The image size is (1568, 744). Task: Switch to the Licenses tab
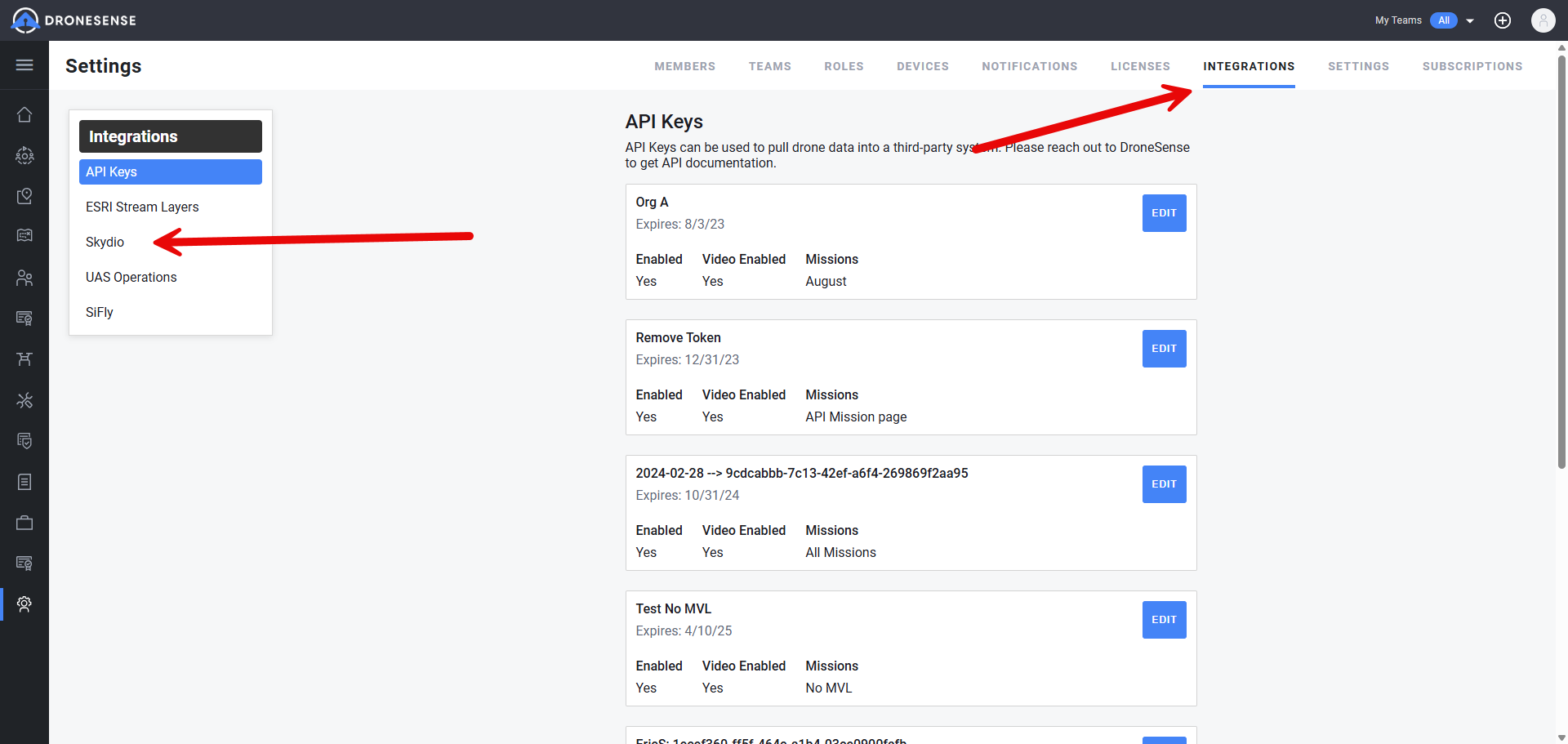(x=1140, y=66)
